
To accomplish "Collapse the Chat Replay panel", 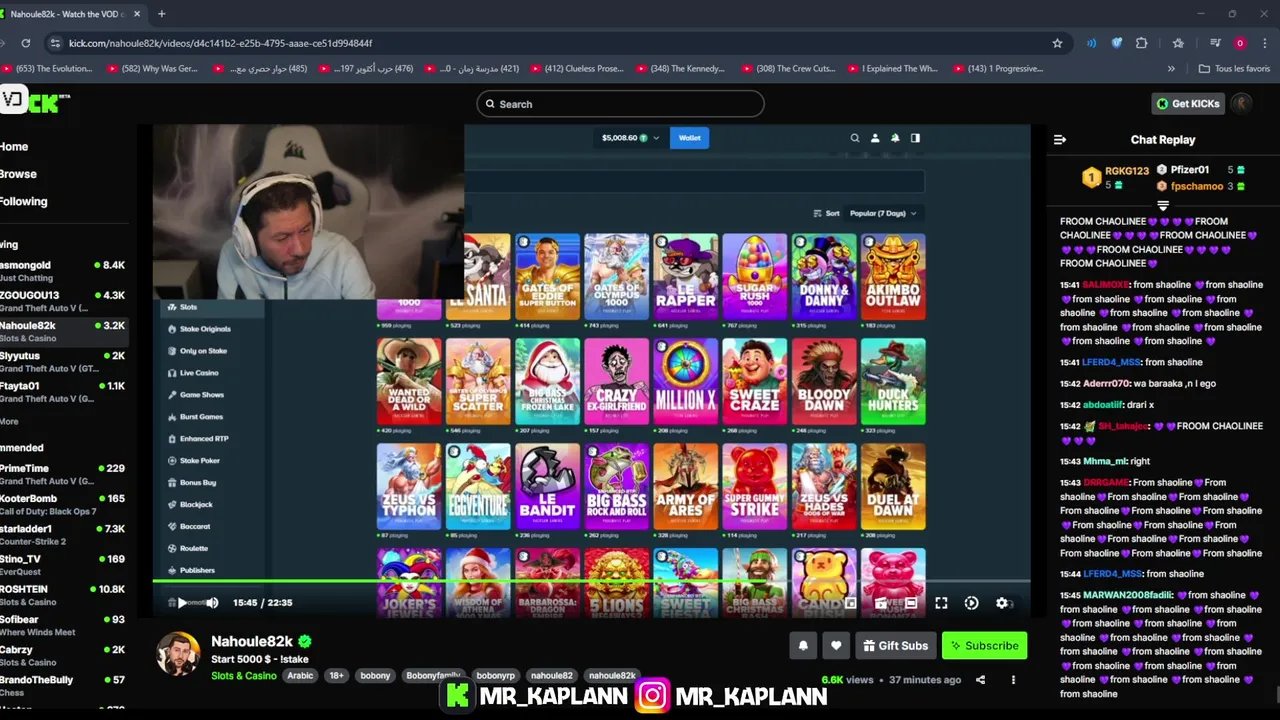I will tap(1060, 140).
